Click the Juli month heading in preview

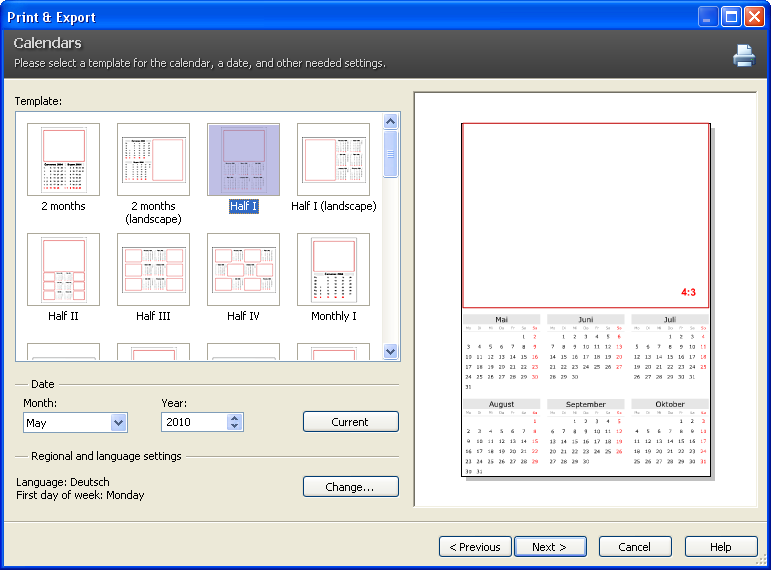(670, 320)
